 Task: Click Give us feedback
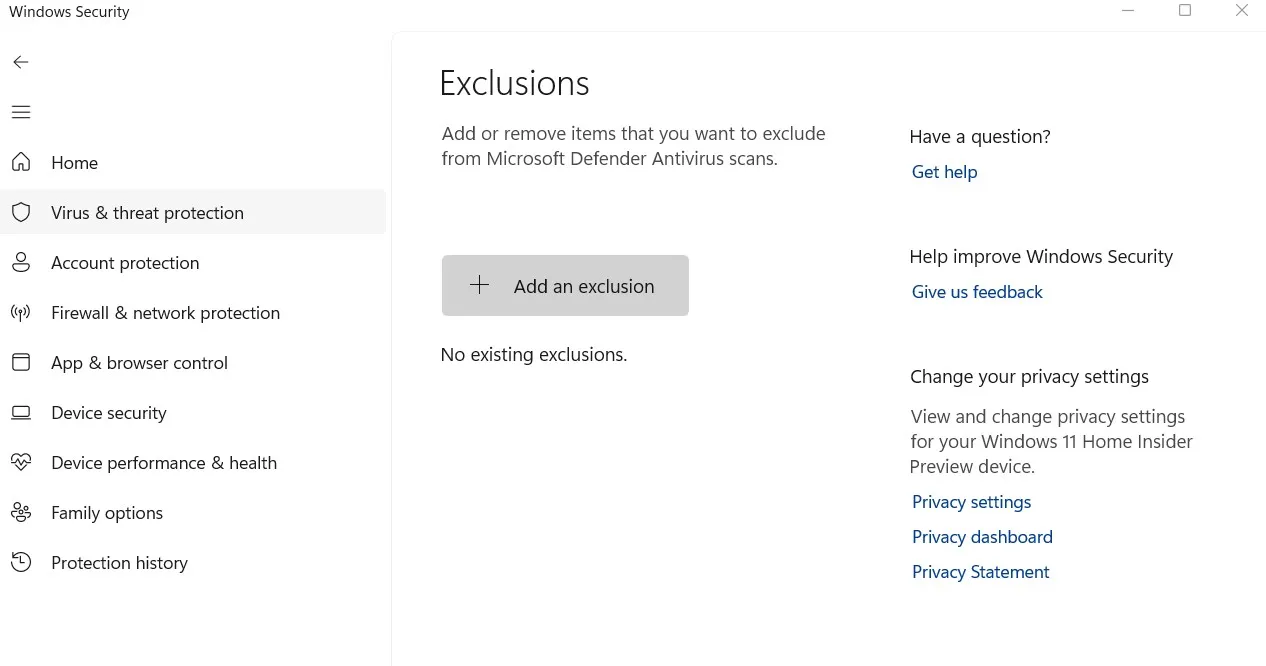(x=977, y=291)
